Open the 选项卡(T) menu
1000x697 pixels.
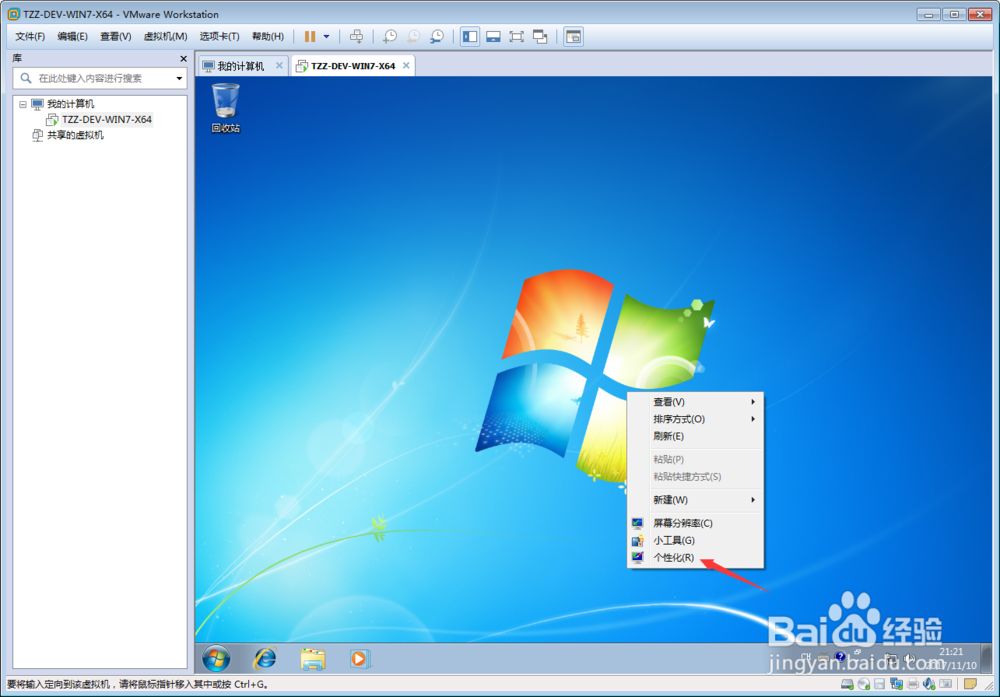click(x=219, y=36)
